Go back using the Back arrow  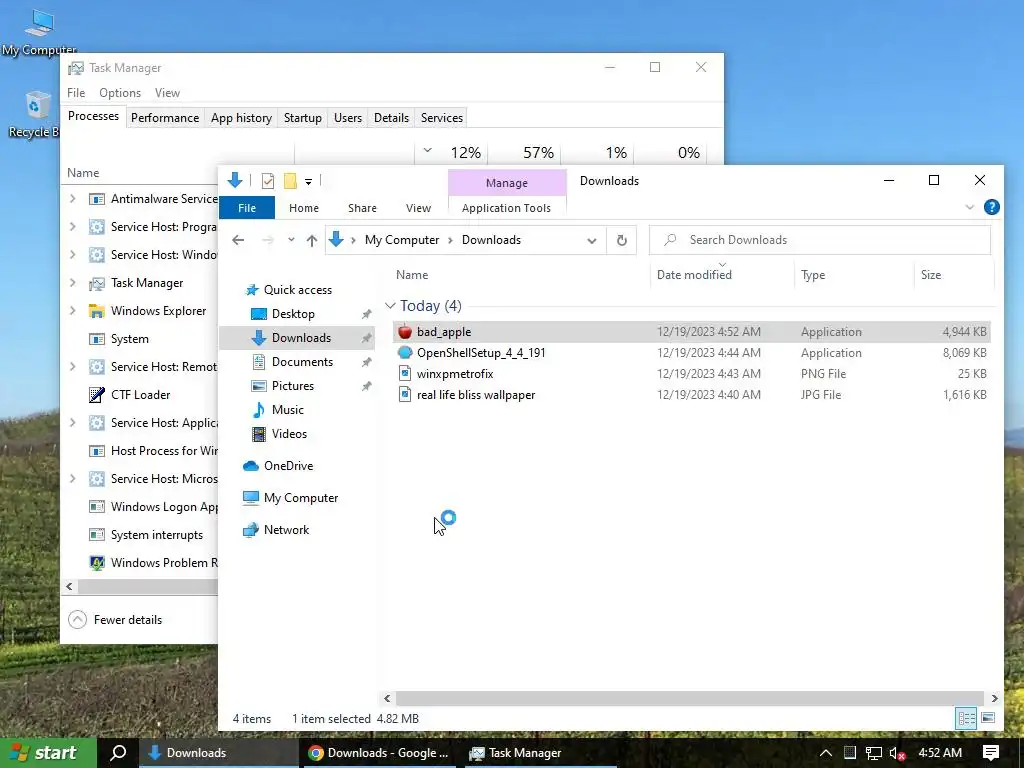coord(238,240)
